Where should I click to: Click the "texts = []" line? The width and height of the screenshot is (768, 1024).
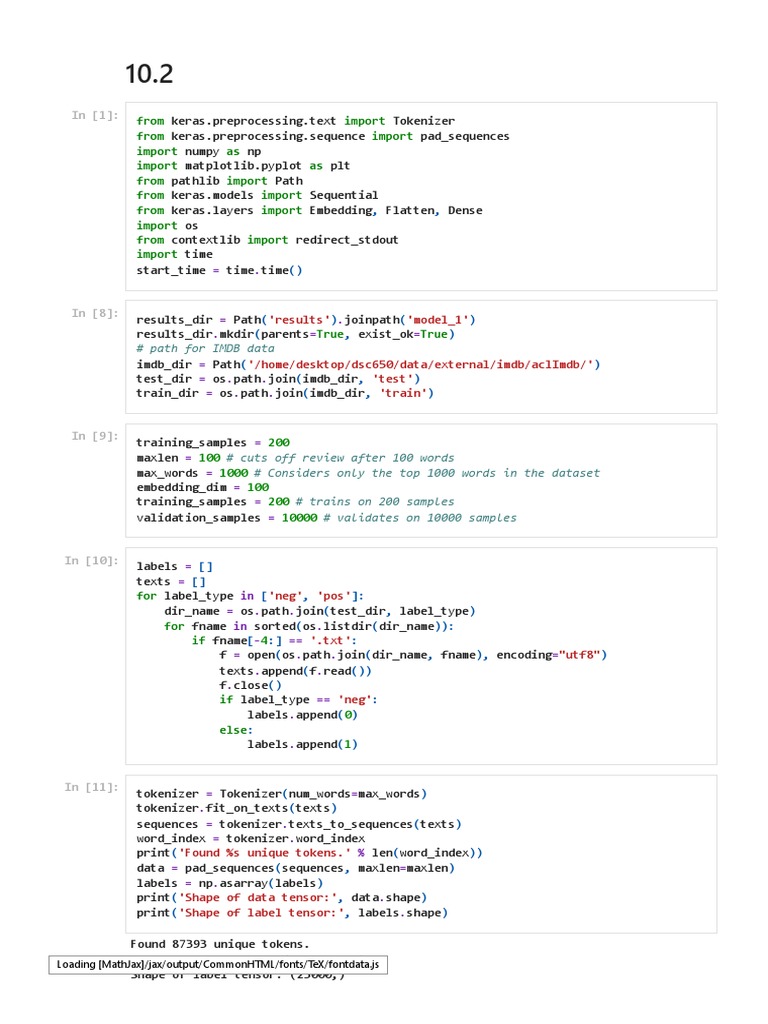point(171,581)
